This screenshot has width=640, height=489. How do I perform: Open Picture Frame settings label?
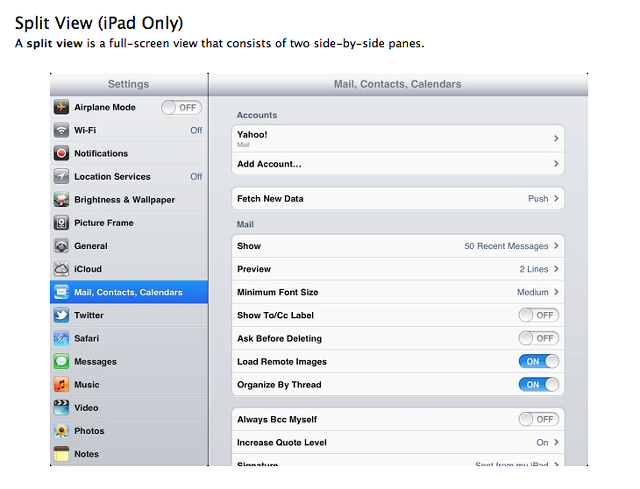(104, 223)
